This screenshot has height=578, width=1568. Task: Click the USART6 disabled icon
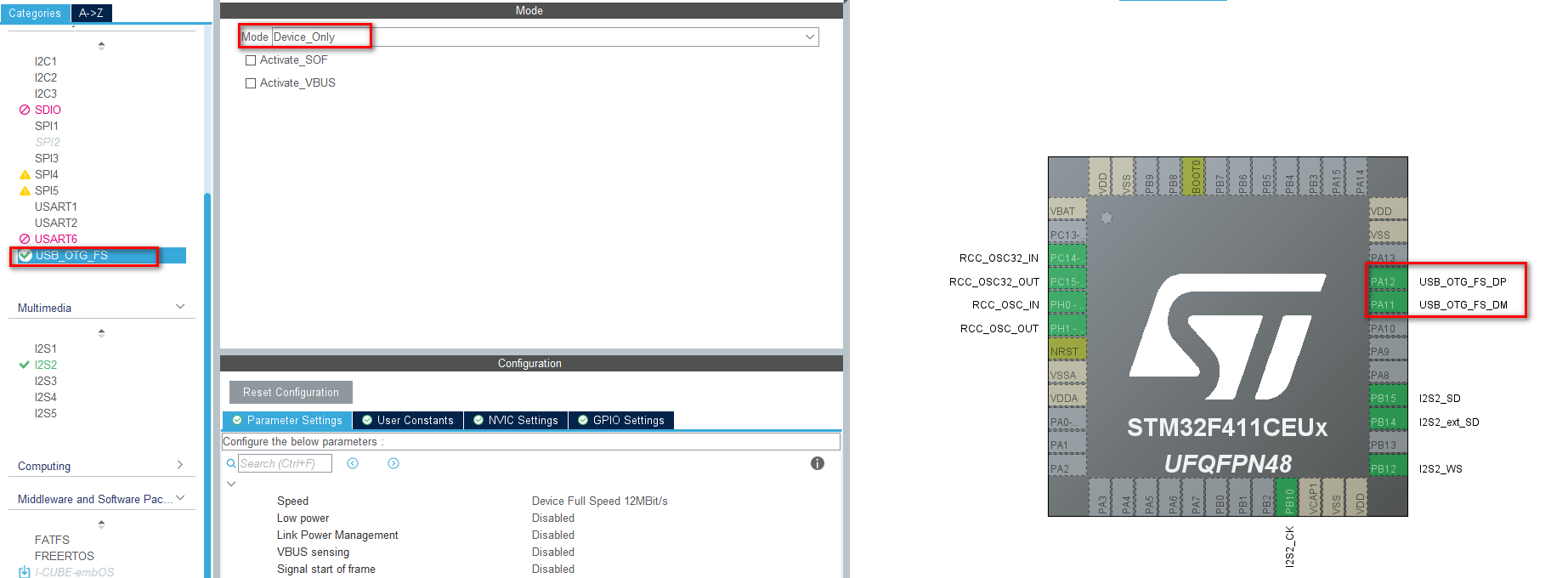point(25,239)
